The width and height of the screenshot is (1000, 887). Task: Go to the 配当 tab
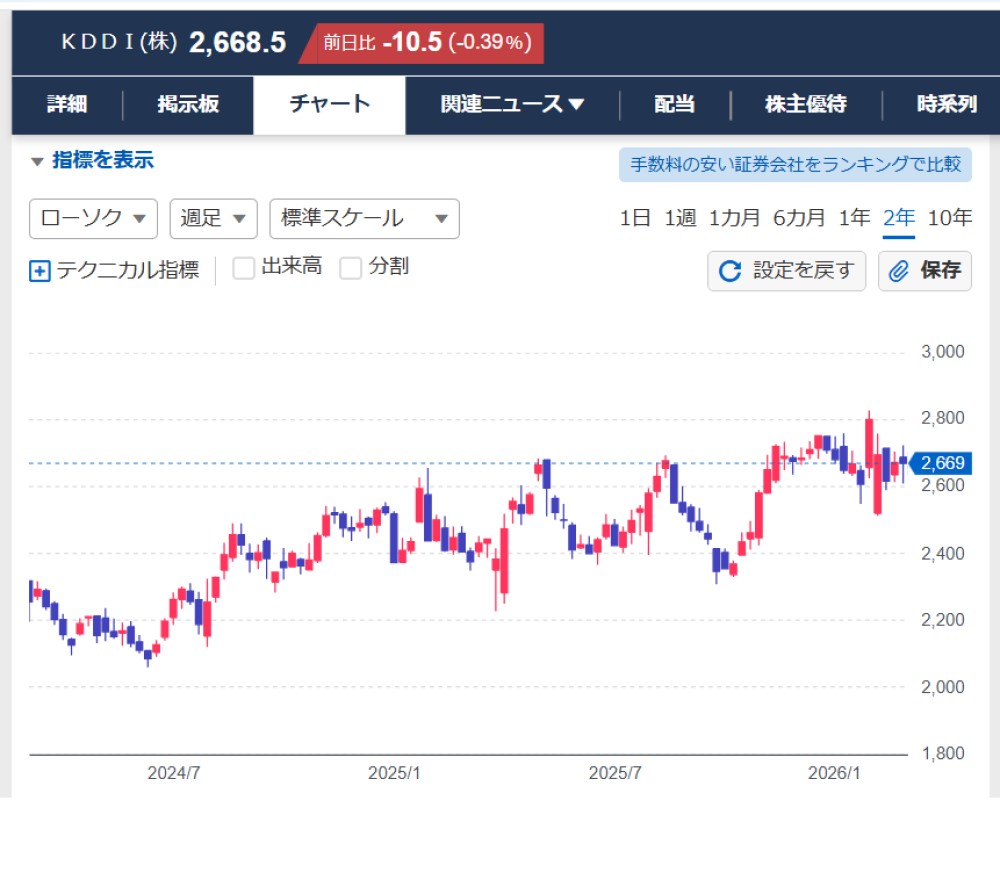point(674,105)
